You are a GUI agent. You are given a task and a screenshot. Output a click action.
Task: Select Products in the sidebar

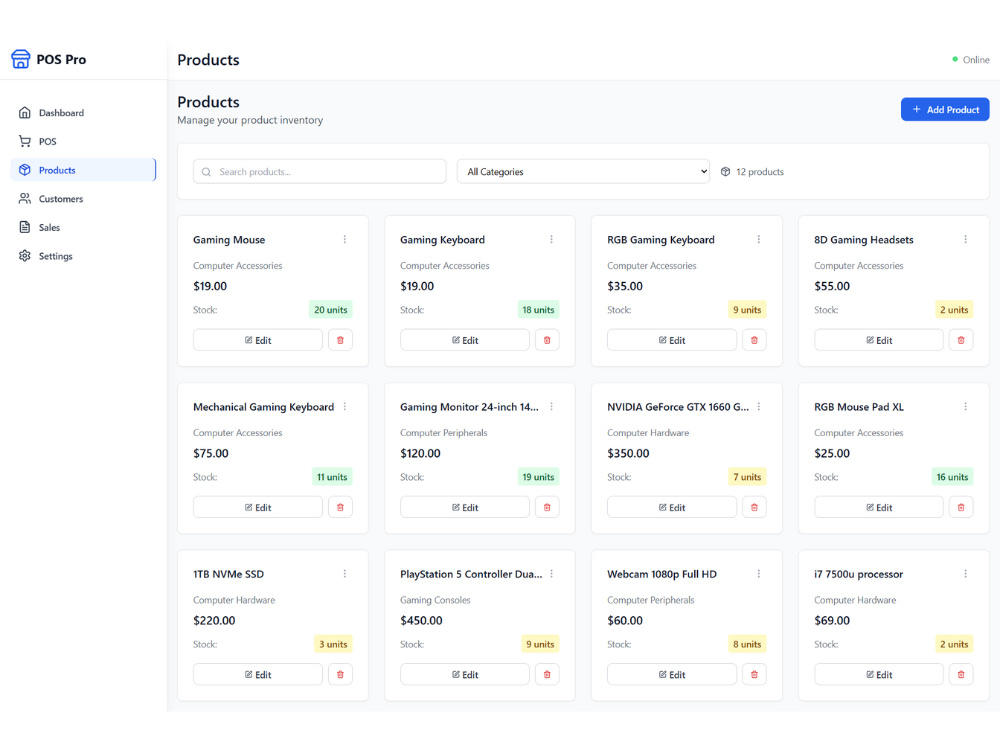pos(83,170)
